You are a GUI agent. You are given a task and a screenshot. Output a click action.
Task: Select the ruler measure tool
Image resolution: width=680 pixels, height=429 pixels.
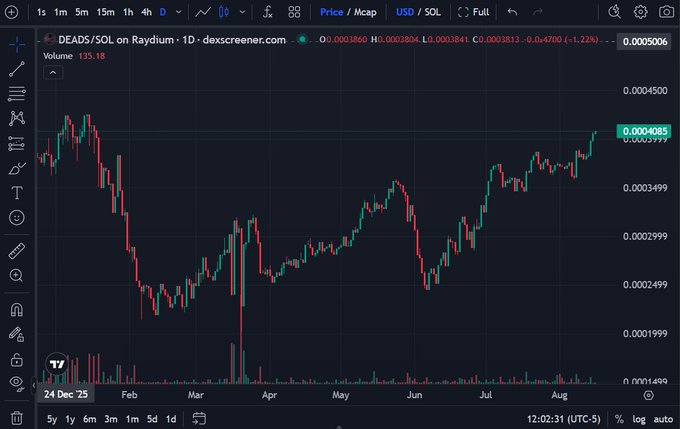point(17,251)
